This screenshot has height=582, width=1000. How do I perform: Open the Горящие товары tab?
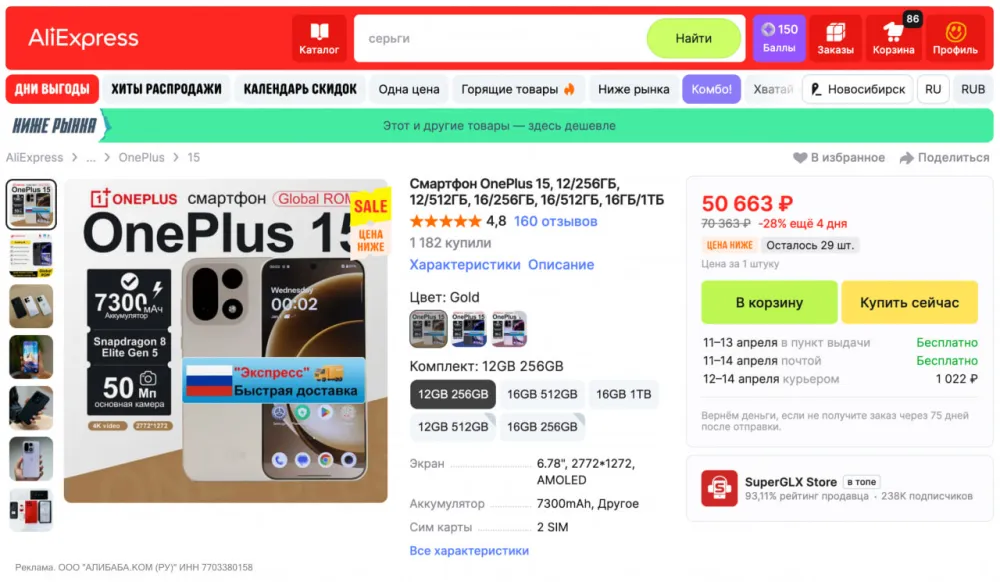coord(518,89)
